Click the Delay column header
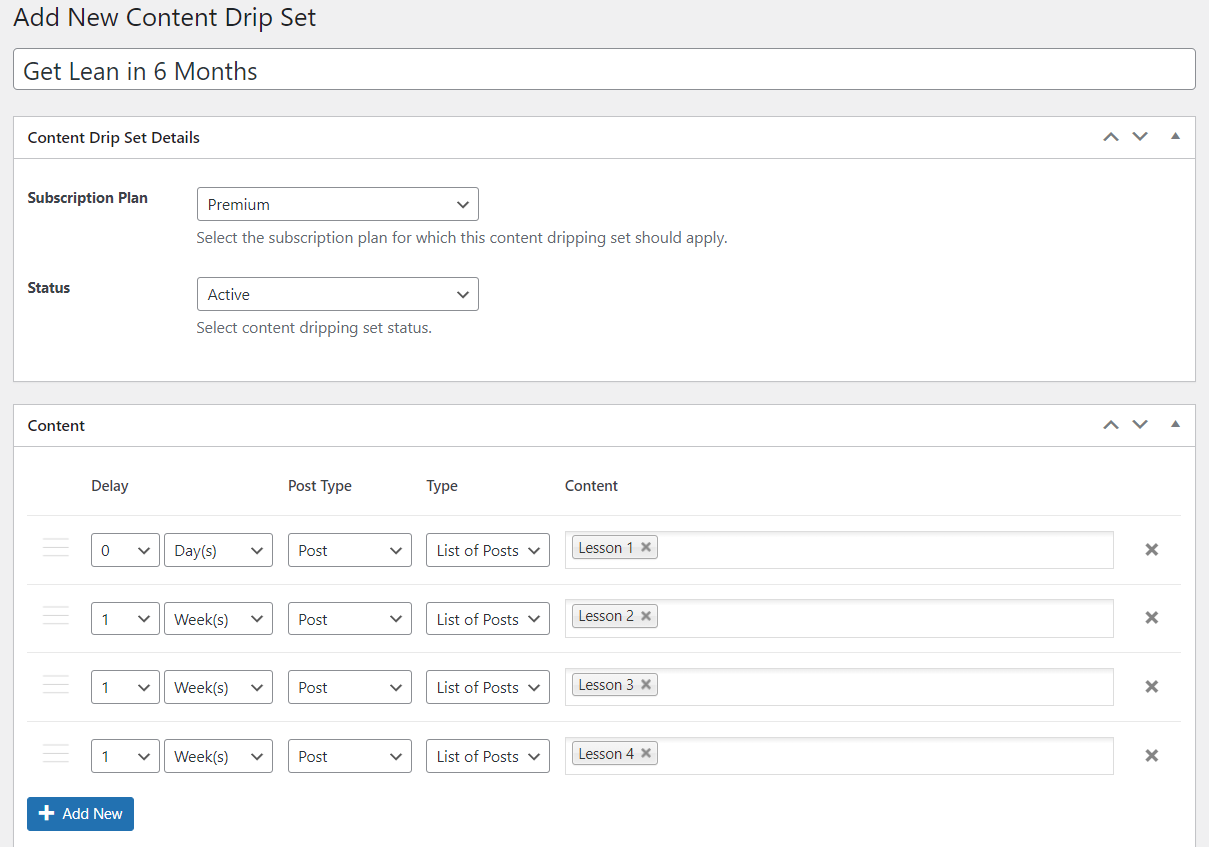Screen dimensions: 1209x847 coord(110,486)
